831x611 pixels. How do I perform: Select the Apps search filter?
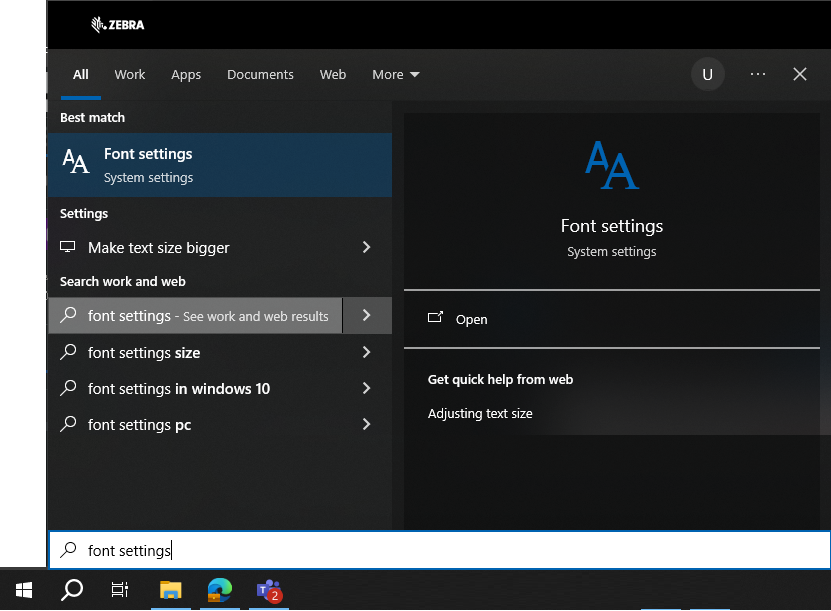(186, 74)
